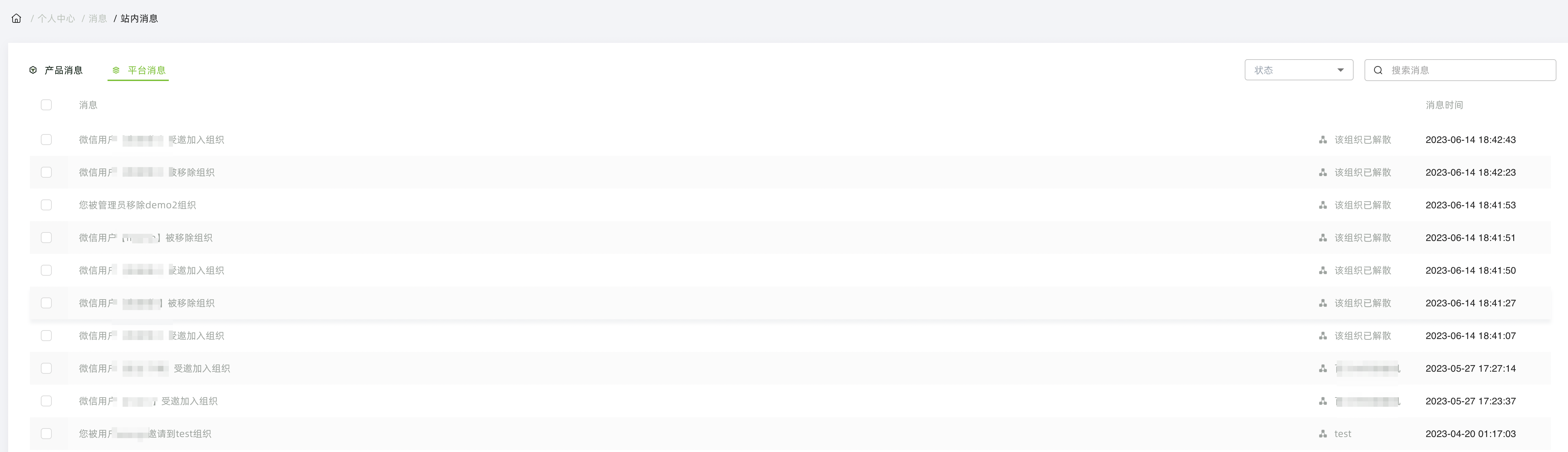Click the home icon in breadcrumb
1568x452 pixels.
pos(16,18)
